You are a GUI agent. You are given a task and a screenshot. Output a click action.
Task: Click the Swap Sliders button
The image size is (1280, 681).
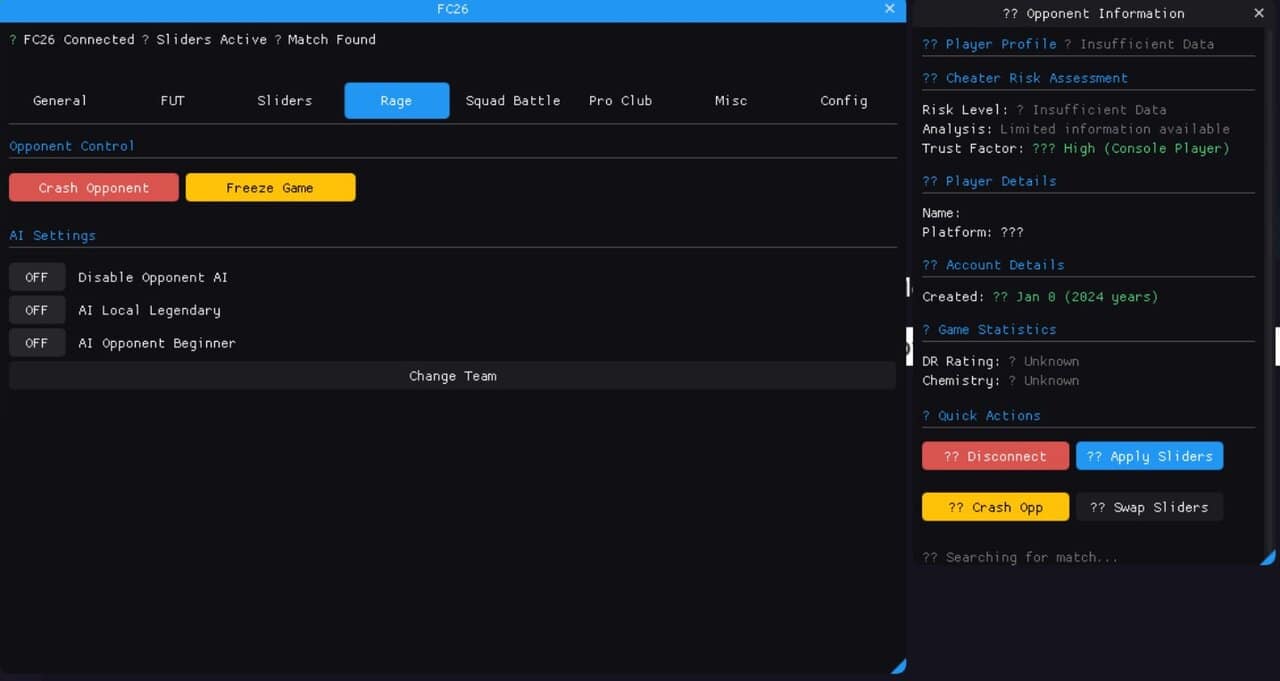click(x=1149, y=507)
